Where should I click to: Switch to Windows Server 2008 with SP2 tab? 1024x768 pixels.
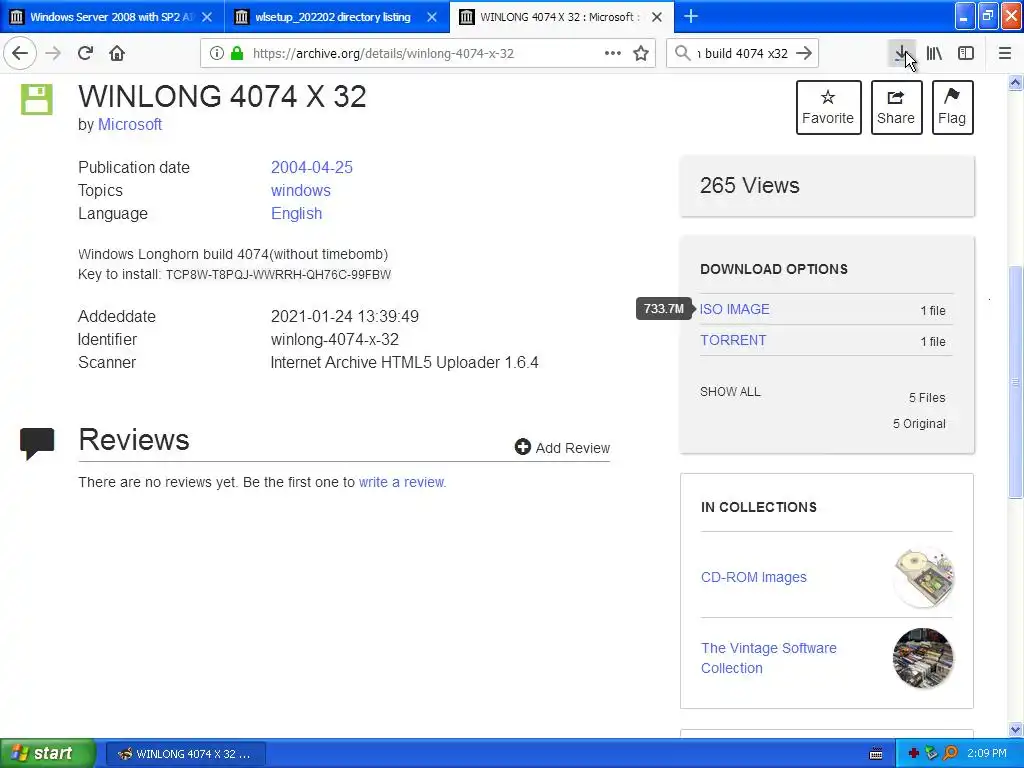(112, 17)
